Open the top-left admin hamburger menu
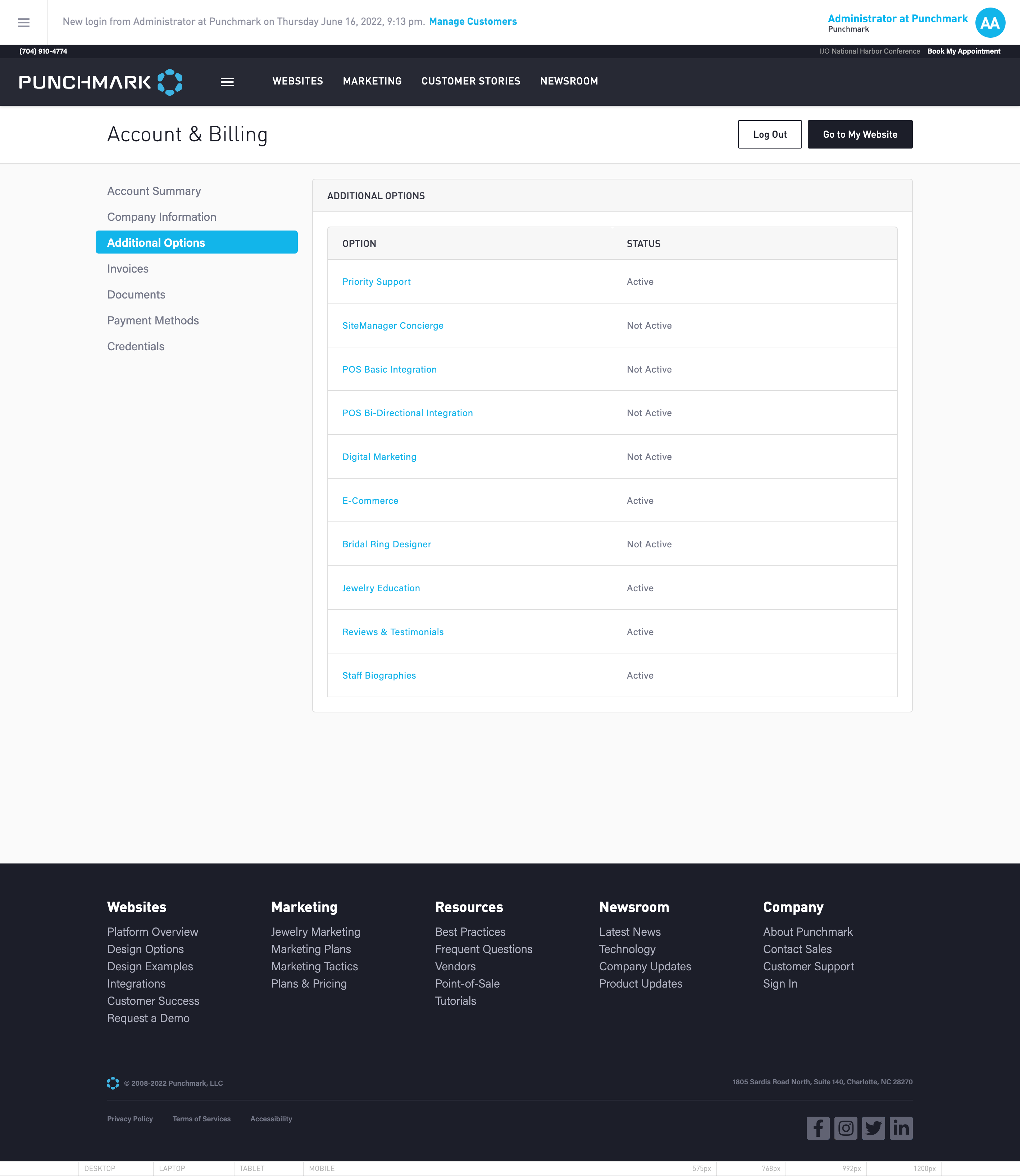 coord(23,22)
